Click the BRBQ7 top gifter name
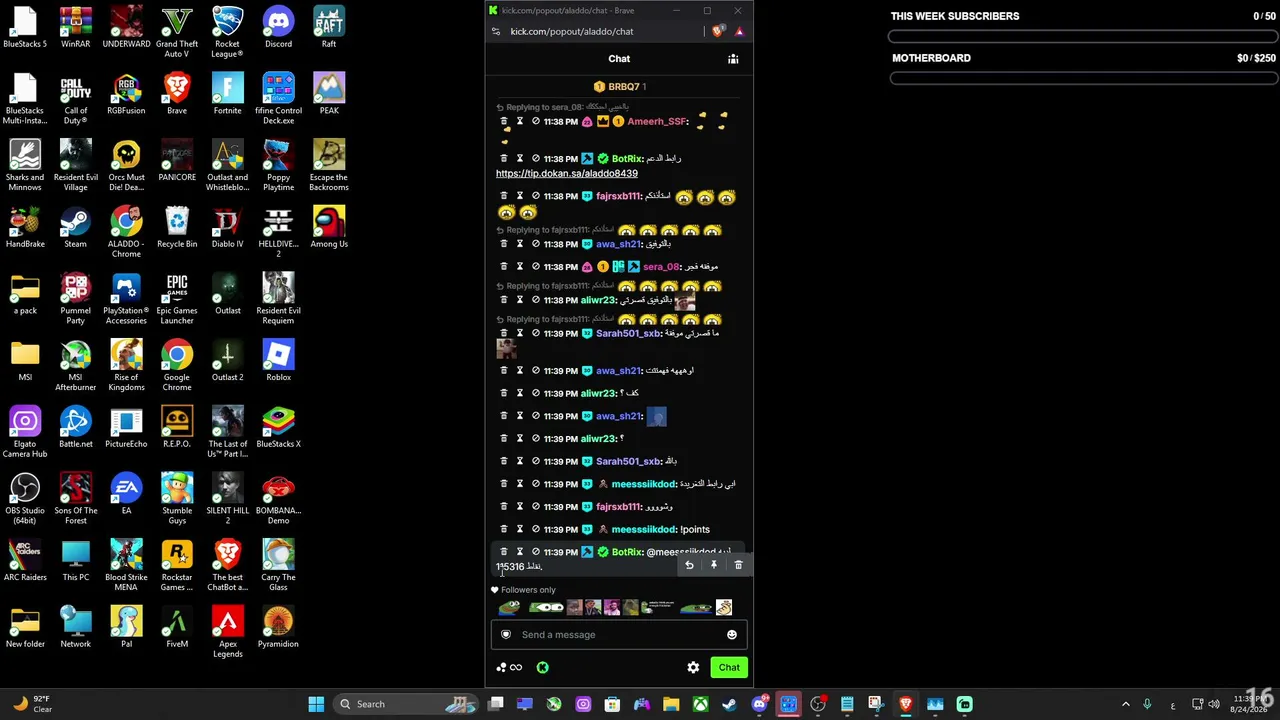This screenshot has height=720, width=1280. point(623,87)
